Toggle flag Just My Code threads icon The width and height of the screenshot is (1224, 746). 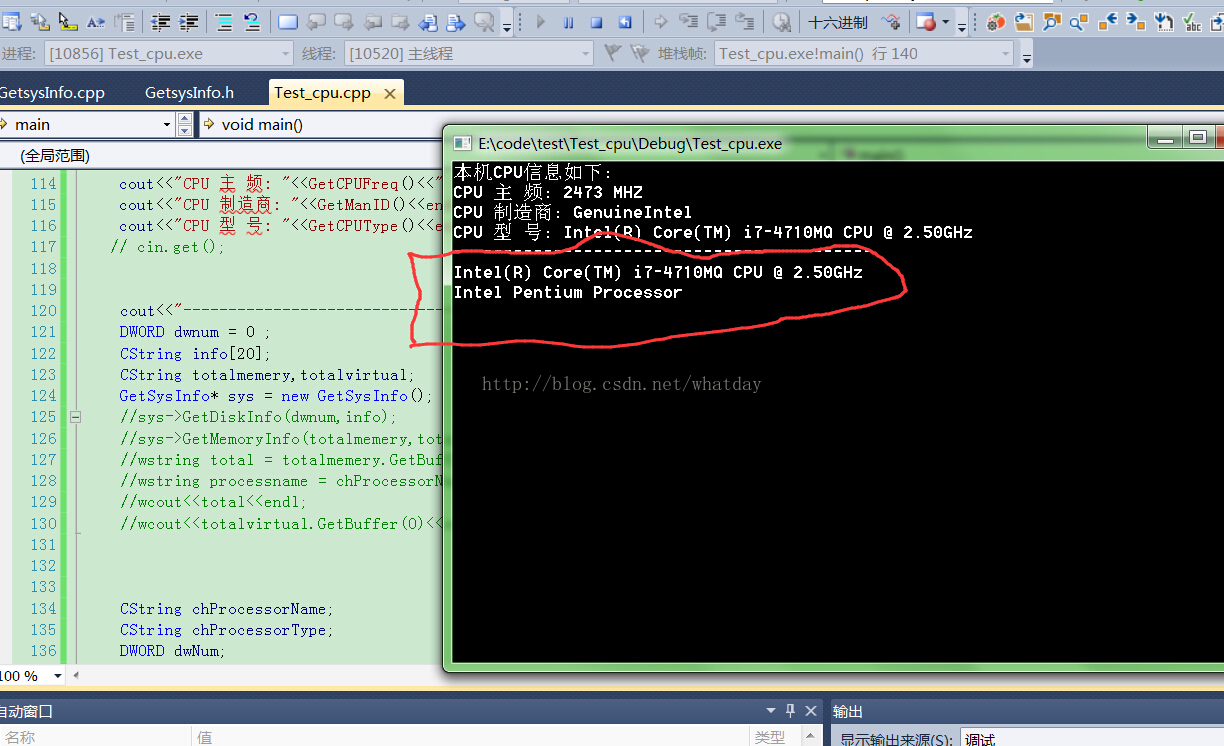click(x=613, y=54)
